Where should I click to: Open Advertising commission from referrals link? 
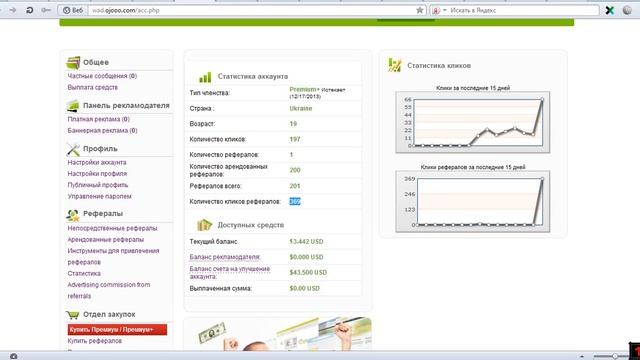pyautogui.click(x=109, y=290)
